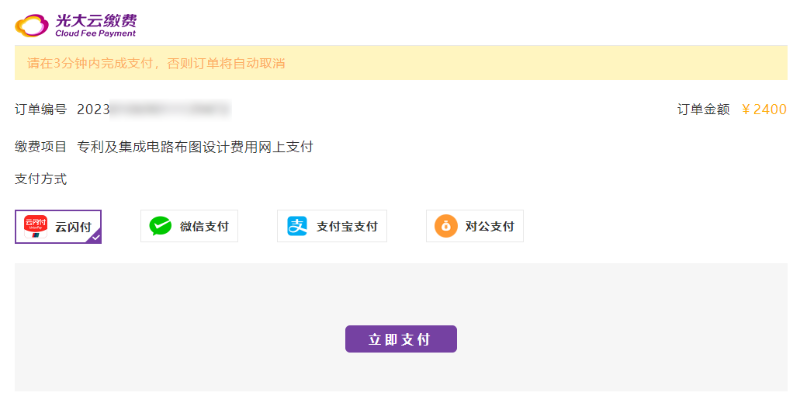Choose 微信支付 as the payment method
The width and height of the screenshot is (800, 410).
tap(204, 227)
